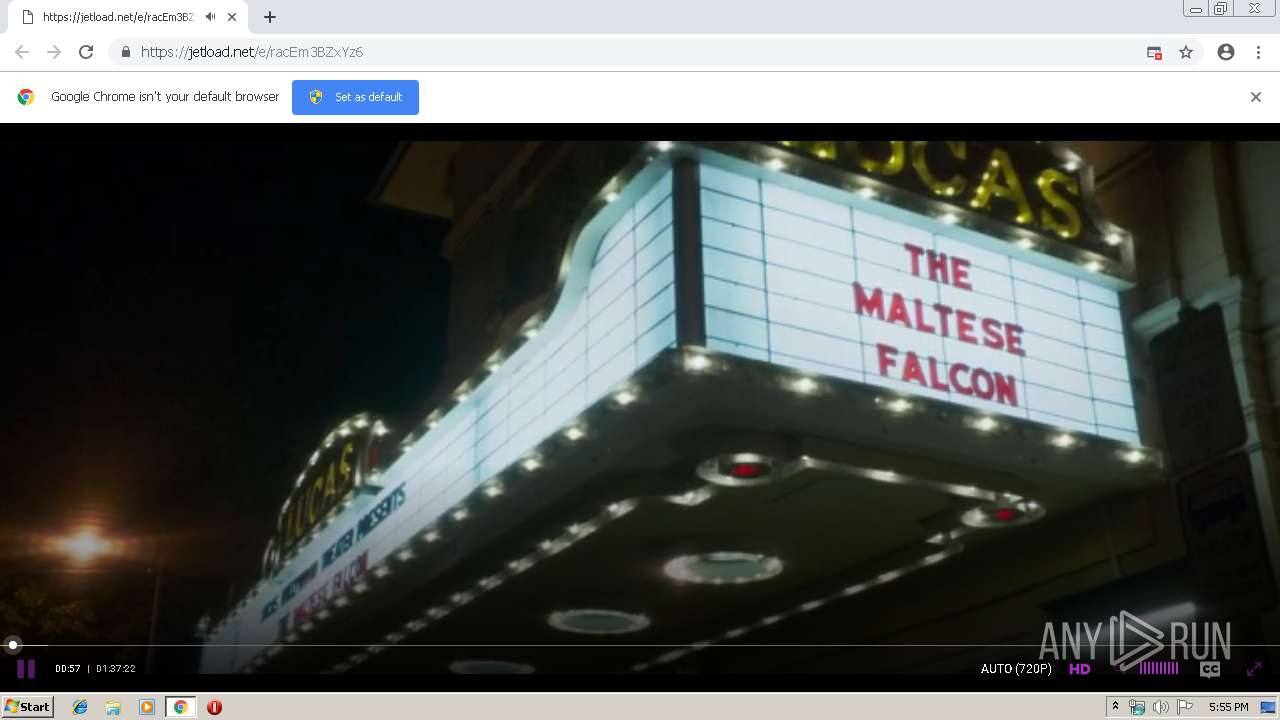
Task: Bookmark this page with the star
Action: tap(1186, 52)
